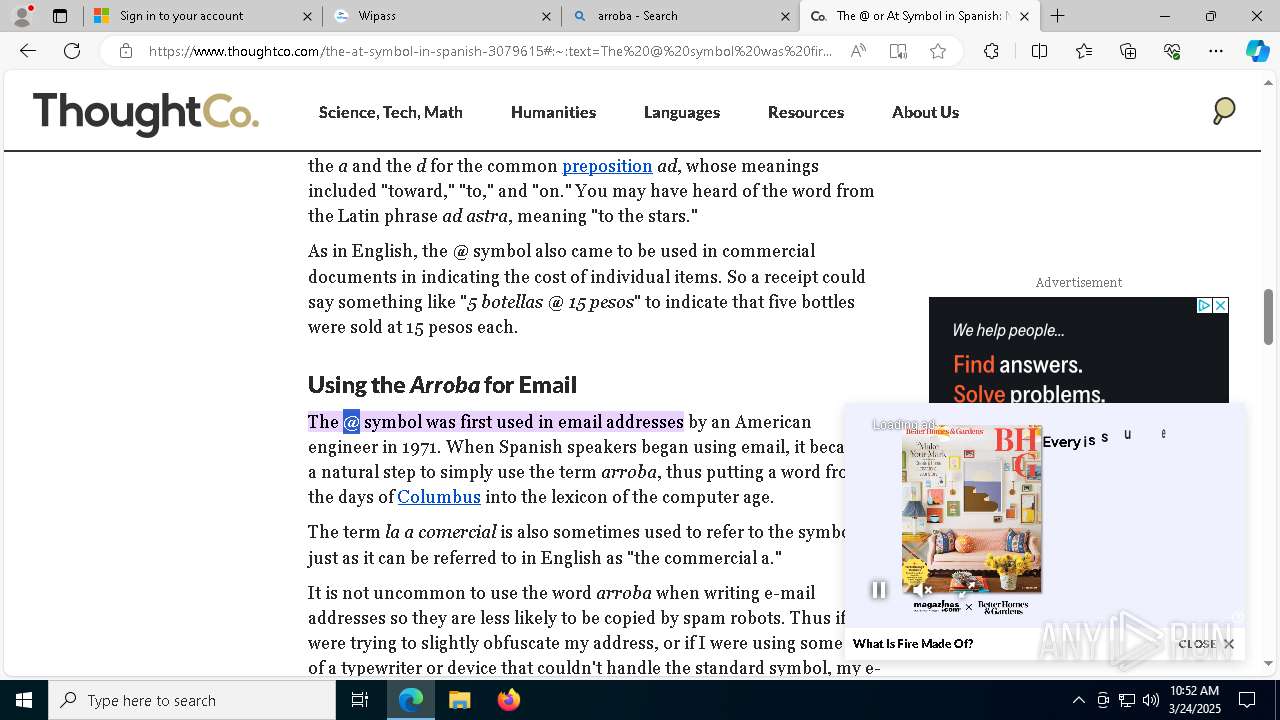
Task: Unmute the floating video player
Action: [x=923, y=590]
